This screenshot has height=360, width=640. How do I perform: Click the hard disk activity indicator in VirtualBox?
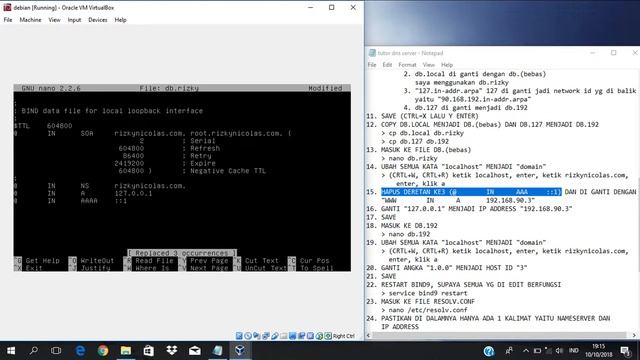239,336
